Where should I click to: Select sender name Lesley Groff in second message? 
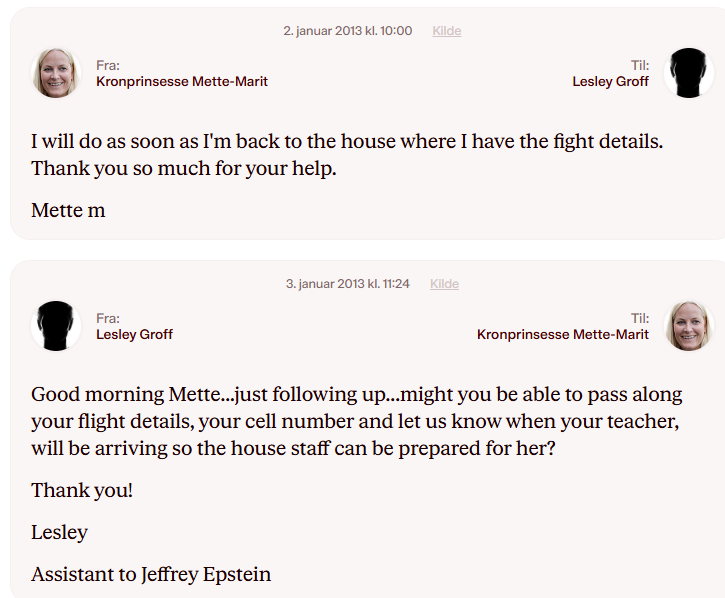tap(134, 335)
